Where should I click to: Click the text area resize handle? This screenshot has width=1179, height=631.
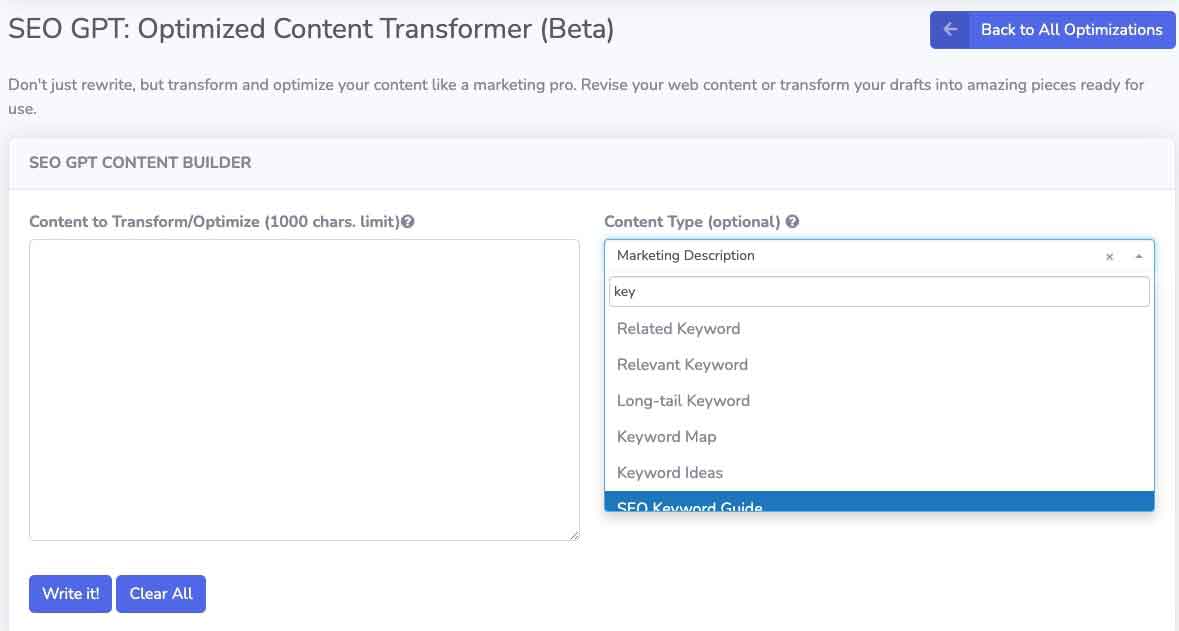(574, 535)
